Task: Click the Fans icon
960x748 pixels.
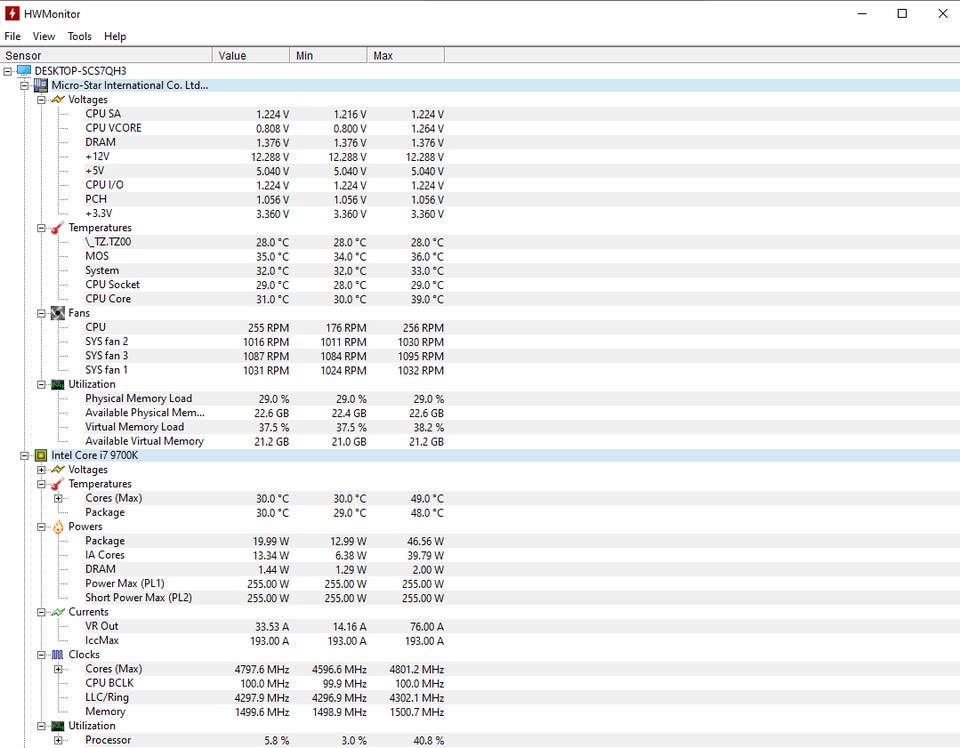Action: pyautogui.click(x=58, y=313)
